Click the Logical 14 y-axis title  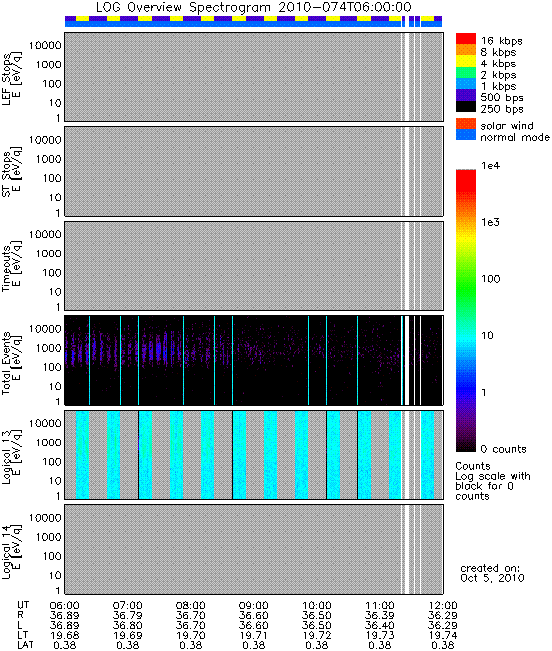11,551
